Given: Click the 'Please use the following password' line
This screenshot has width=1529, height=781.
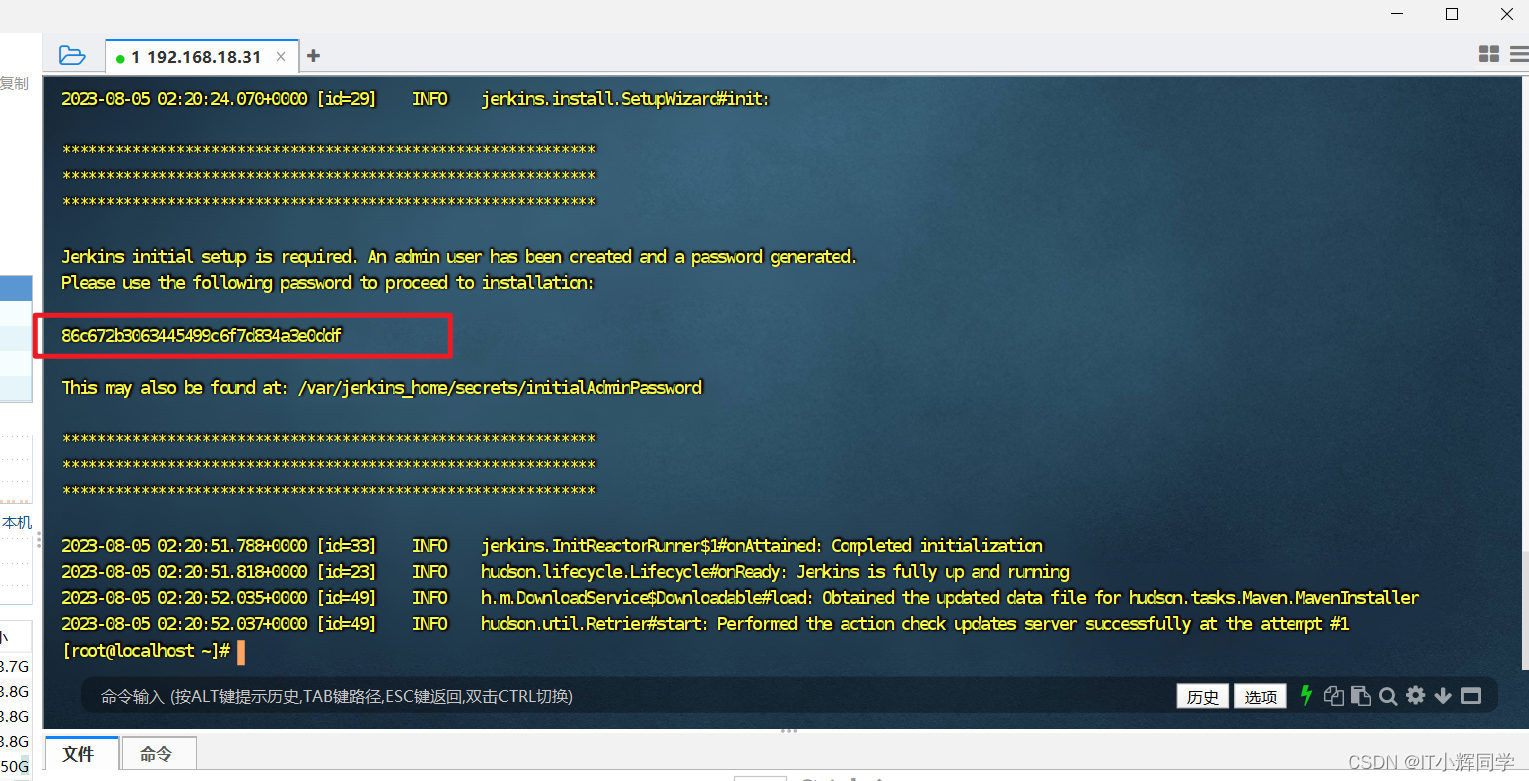Looking at the screenshot, I should pos(328,283).
